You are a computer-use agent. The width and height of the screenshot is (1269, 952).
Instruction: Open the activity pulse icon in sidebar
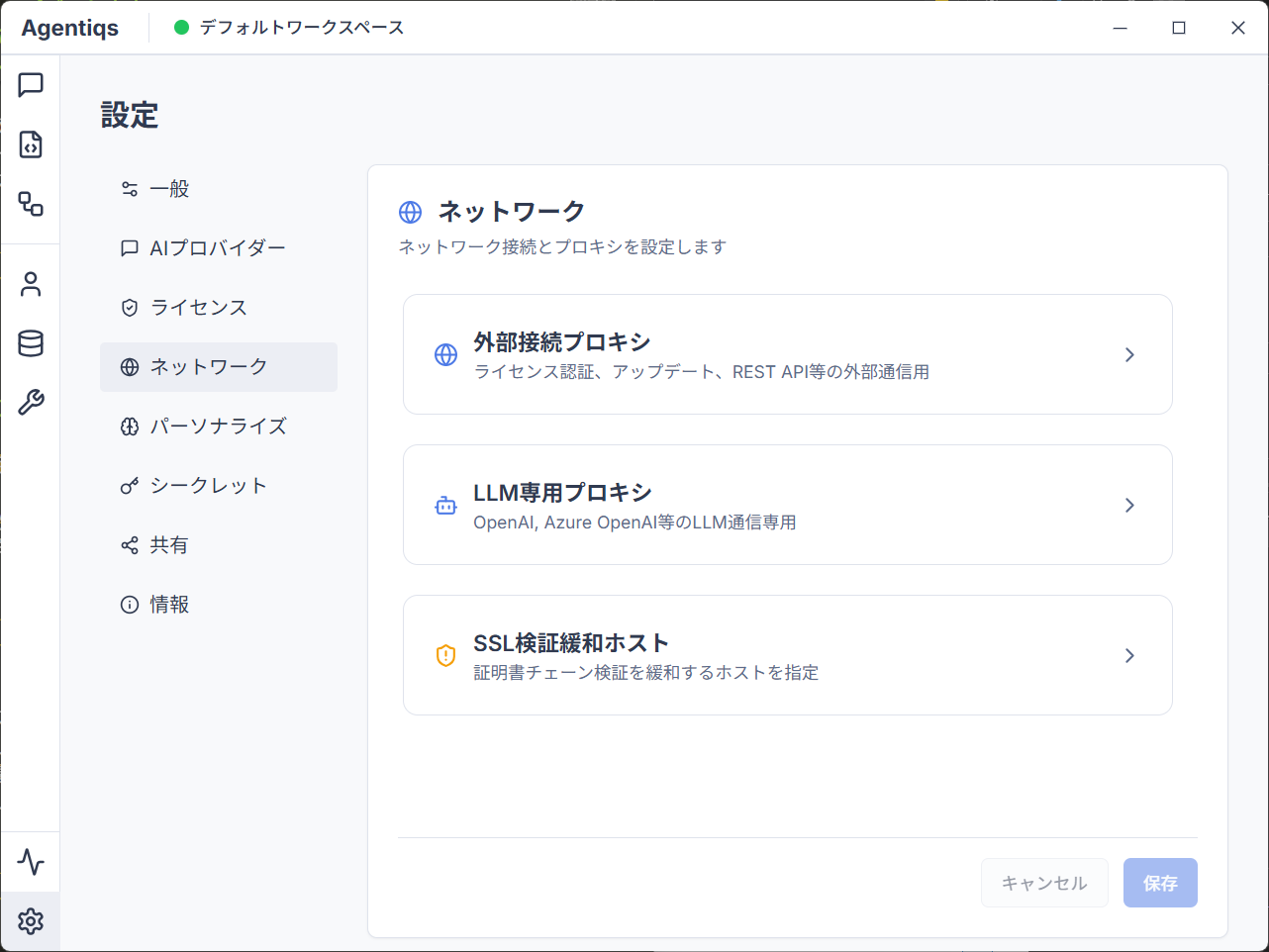point(31,862)
